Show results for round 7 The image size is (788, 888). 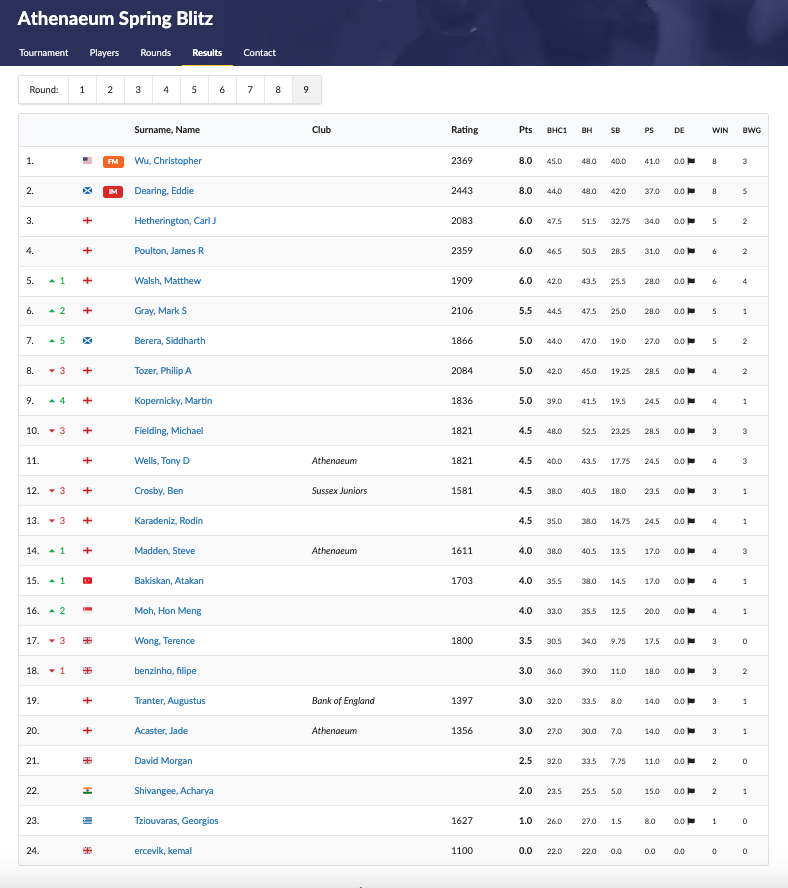pyautogui.click(x=250, y=89)
